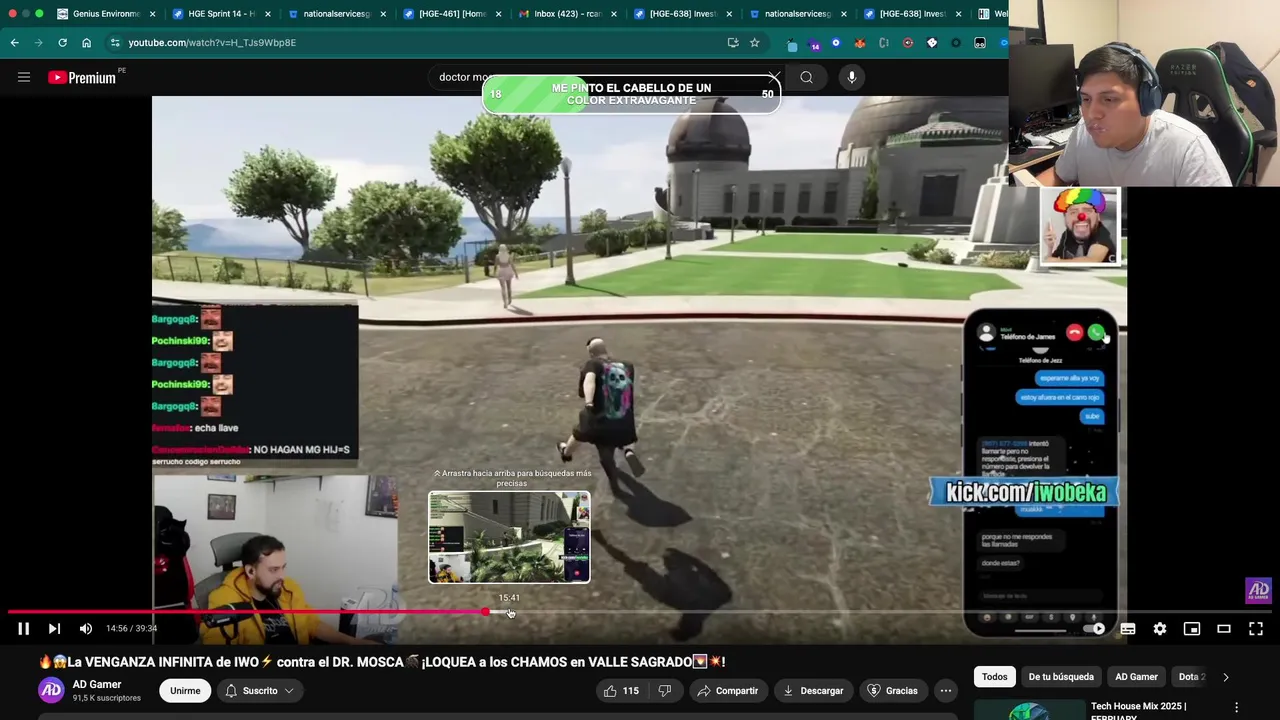Open the AD Gamer channel name link

pos(97,684)
